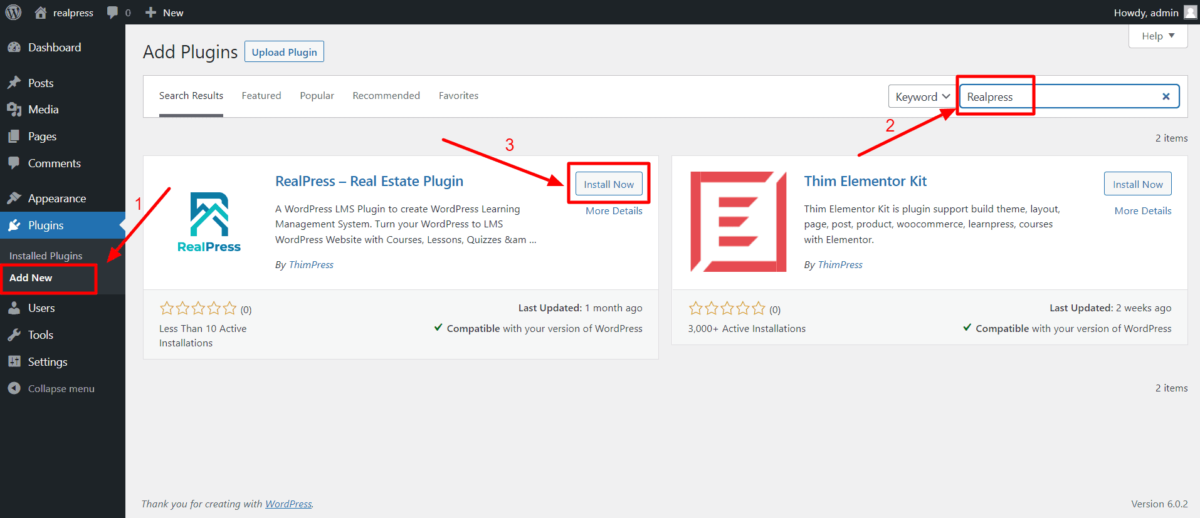Click the RealPress star rating
Screen dimensions: 1200x518
click(198, 309)
